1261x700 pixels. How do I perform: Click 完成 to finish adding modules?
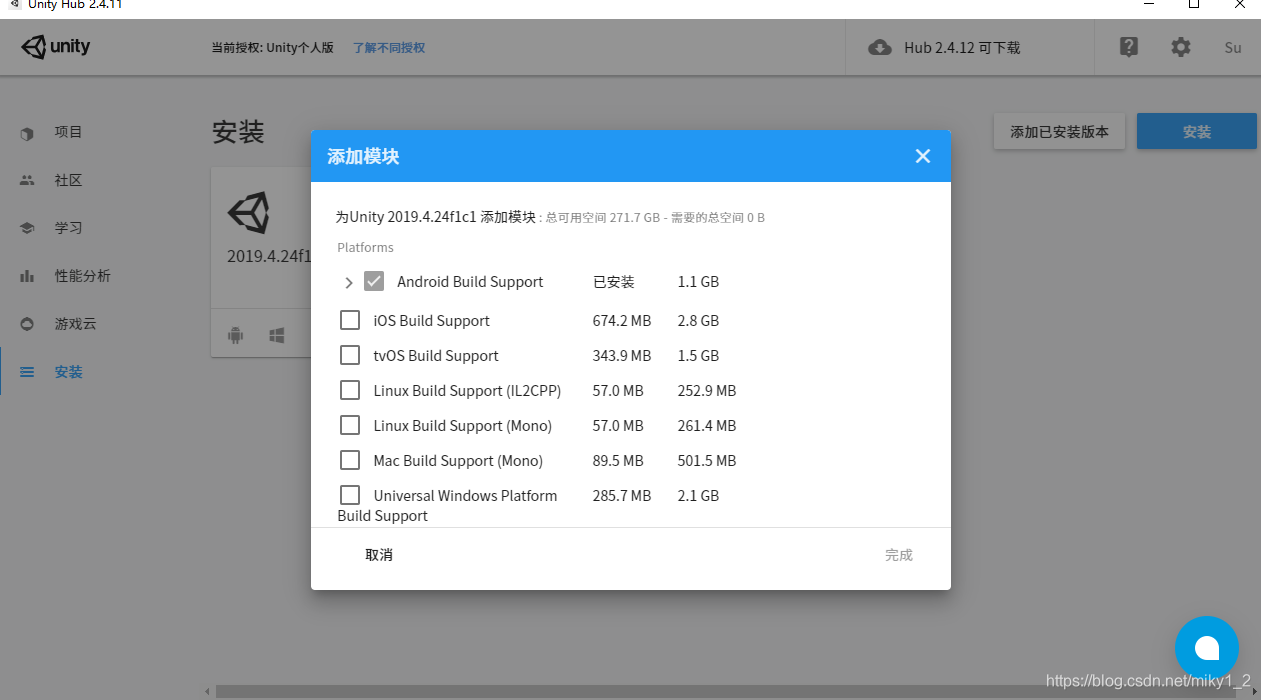(x=899, y=555)
